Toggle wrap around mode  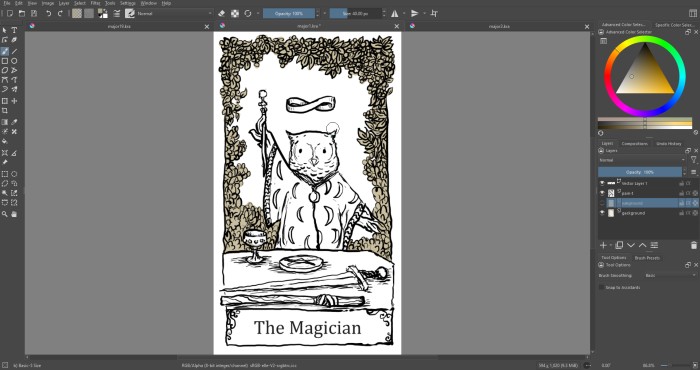click(434, 13)
